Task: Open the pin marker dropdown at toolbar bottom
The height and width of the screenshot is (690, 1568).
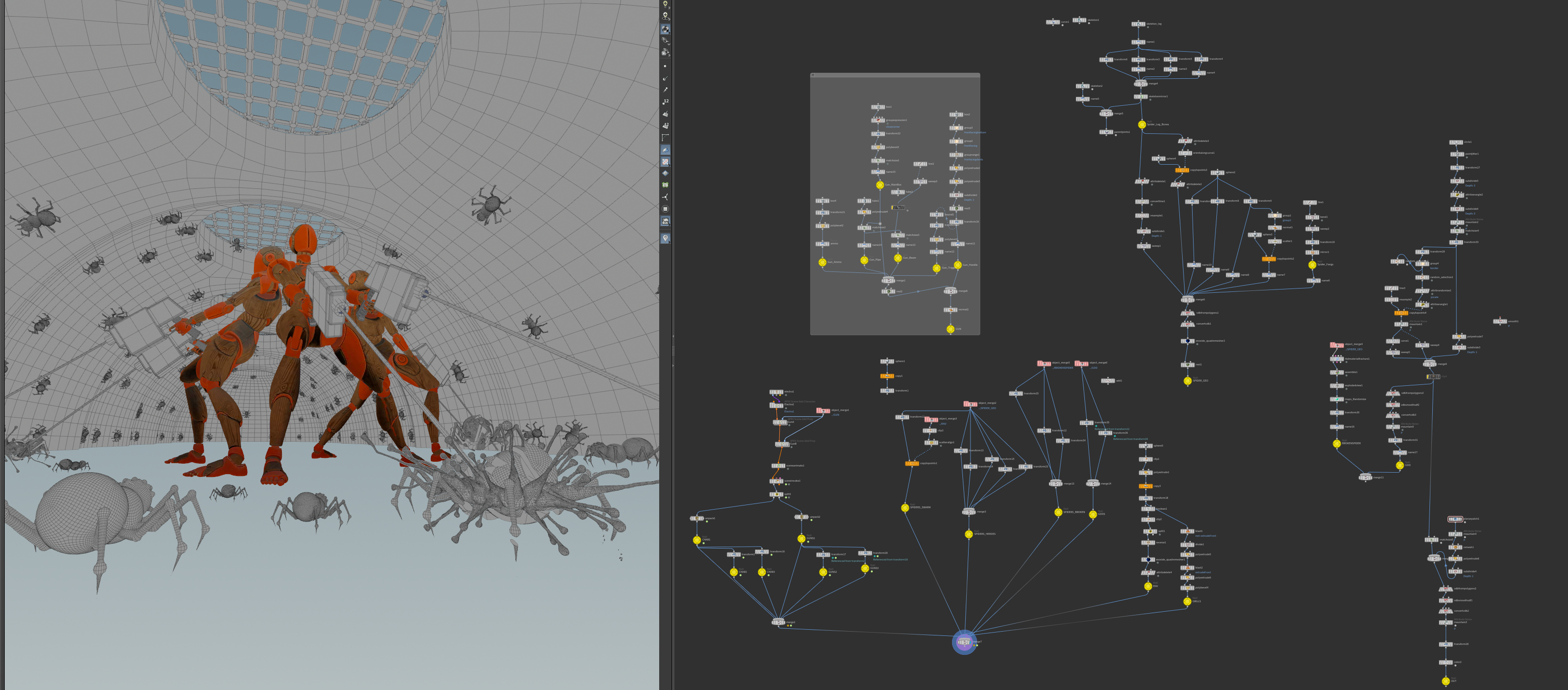Action: [x=665, y=239]
